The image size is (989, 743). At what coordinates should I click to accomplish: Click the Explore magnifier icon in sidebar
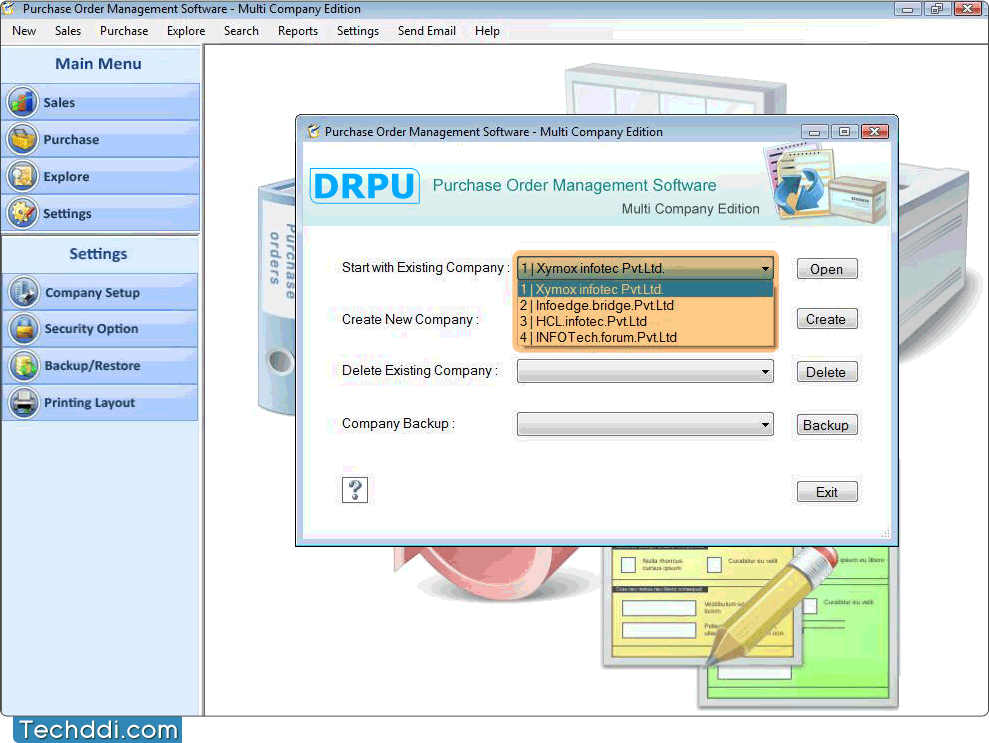pos(23,176)
